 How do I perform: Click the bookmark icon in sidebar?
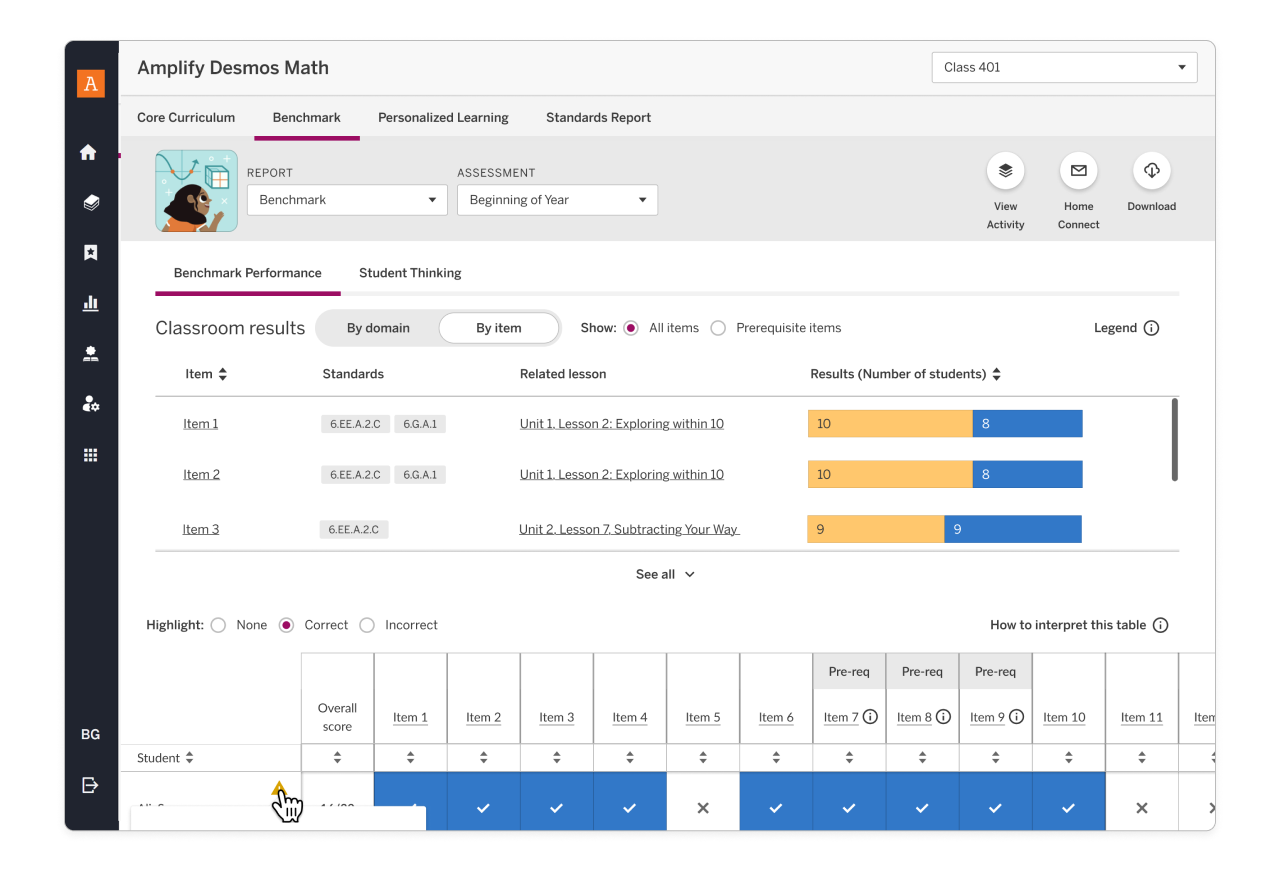click(90, 253)
